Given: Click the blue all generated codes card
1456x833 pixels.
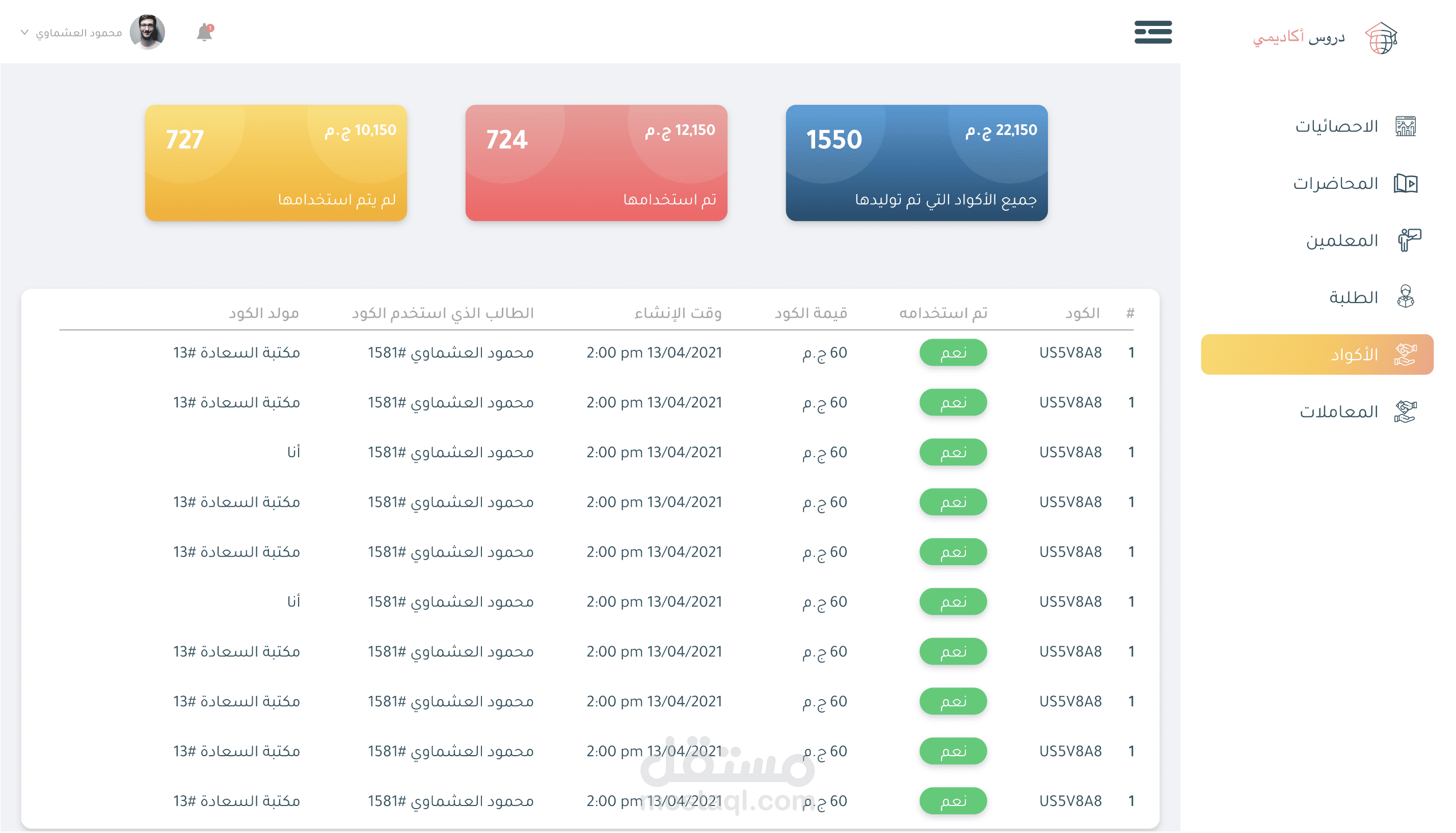Looking at the screenshot, I should point(916,163).
